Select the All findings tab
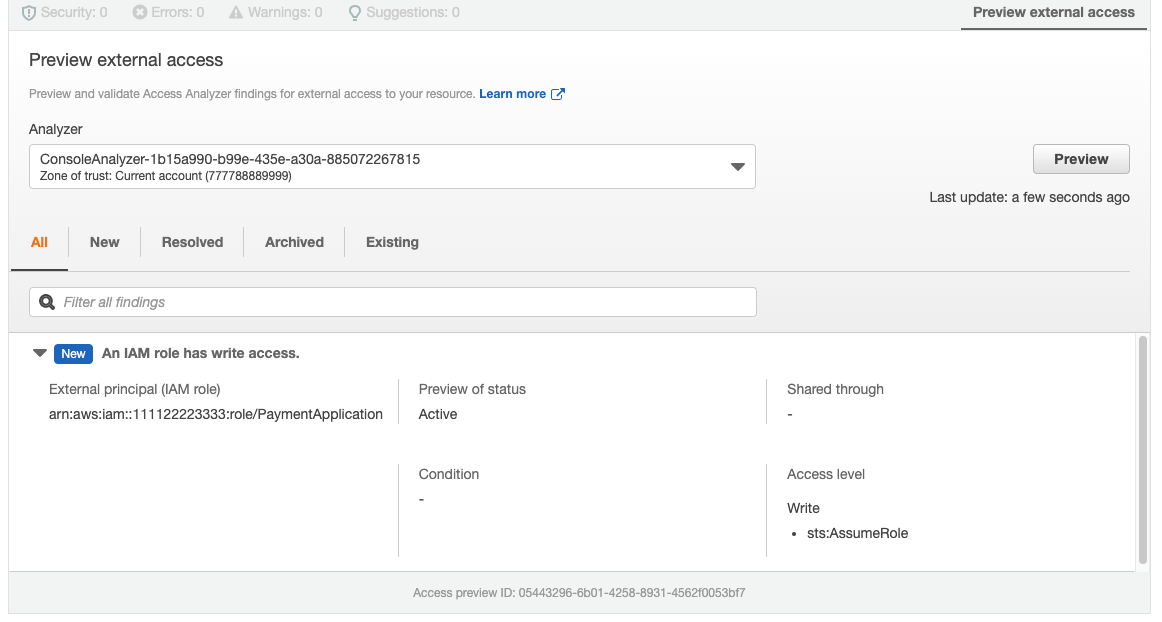 39,242
